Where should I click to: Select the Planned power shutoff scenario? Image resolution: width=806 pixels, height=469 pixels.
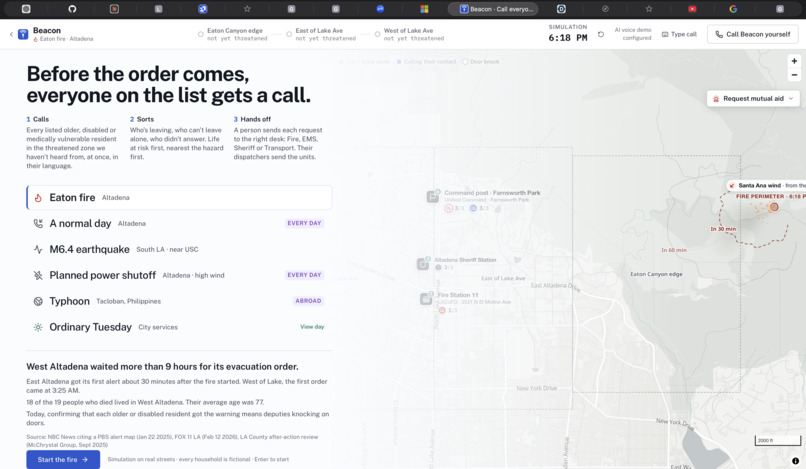click(179, 275)
